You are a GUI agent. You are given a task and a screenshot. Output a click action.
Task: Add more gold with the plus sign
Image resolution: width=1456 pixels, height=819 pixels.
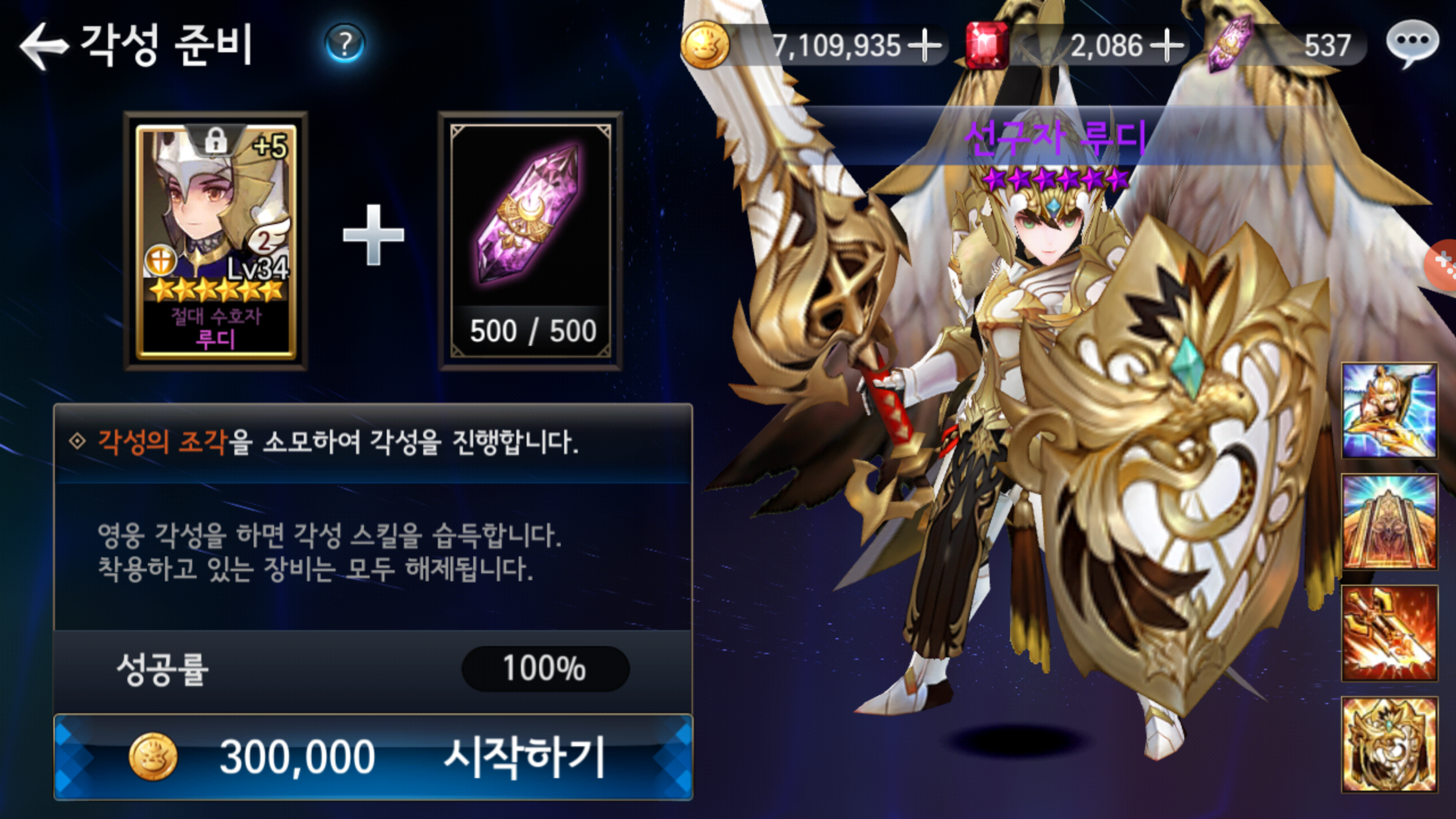pos(925,45)
